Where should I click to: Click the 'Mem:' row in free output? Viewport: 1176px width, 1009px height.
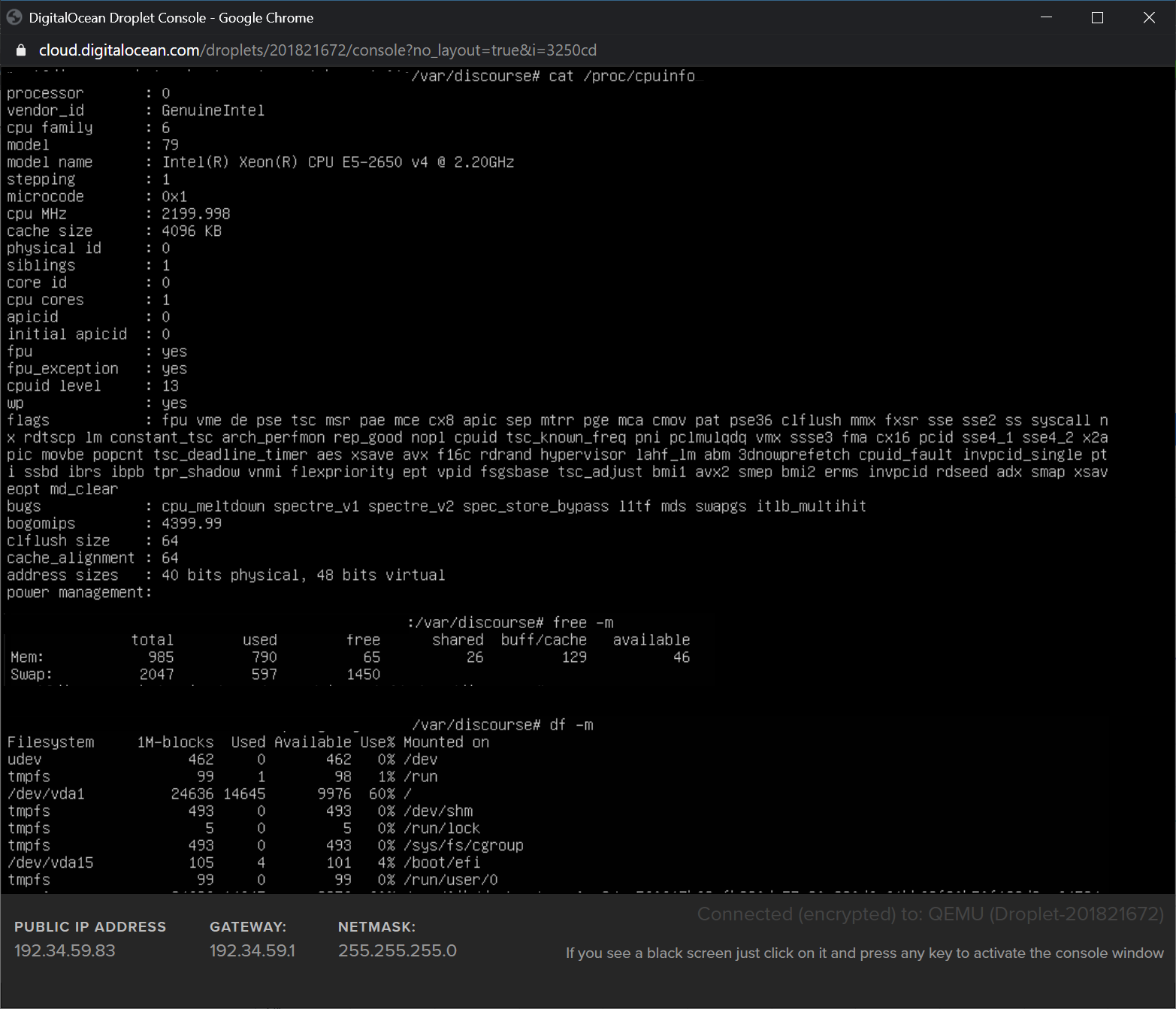27,657
